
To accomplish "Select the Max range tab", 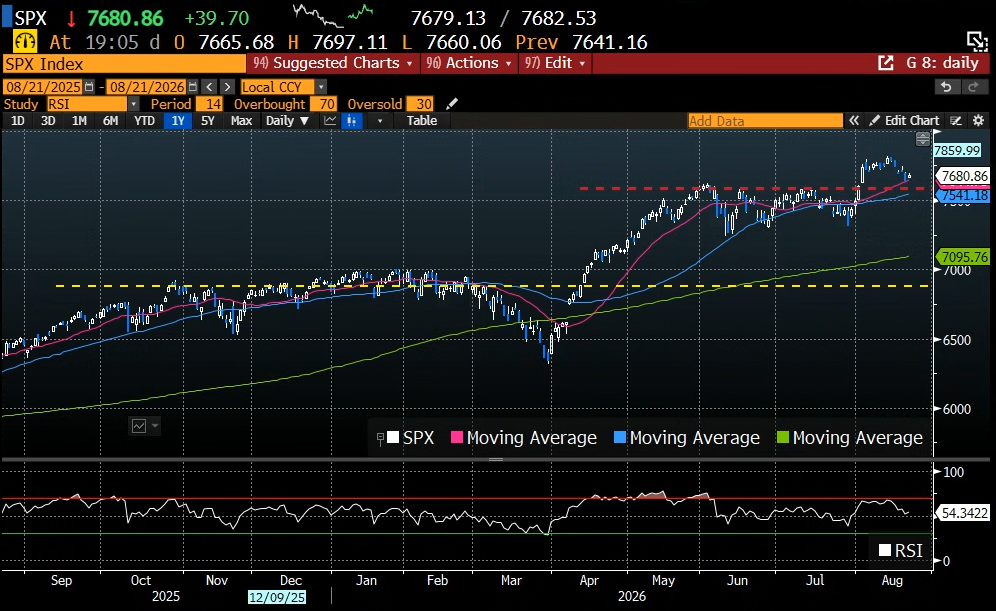I will click(241, 121).
